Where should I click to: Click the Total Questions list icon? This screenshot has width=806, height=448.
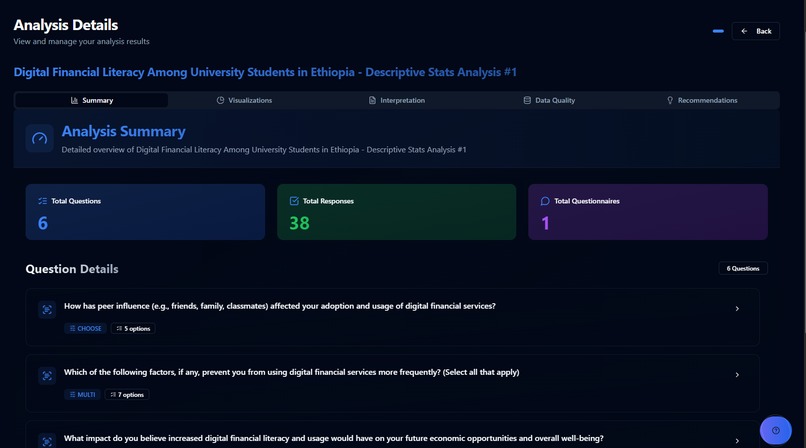click(43, 201)
